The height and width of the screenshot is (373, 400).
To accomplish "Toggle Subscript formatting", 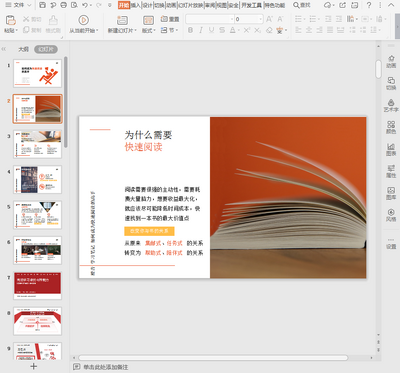I will click(257, 30).
